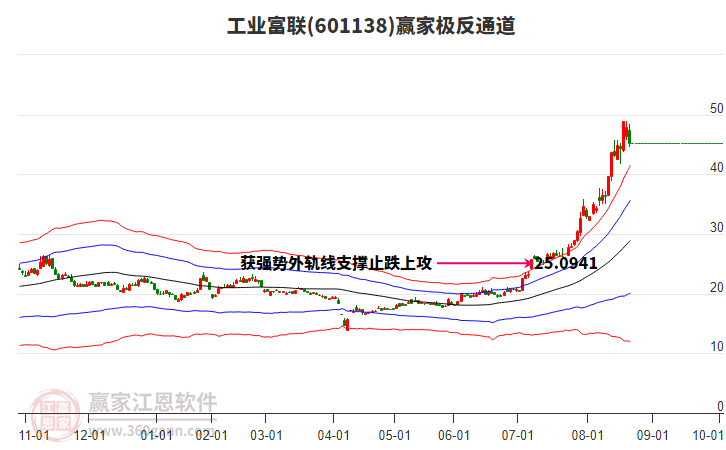Click the latest candlestick at the price peak

629,135
